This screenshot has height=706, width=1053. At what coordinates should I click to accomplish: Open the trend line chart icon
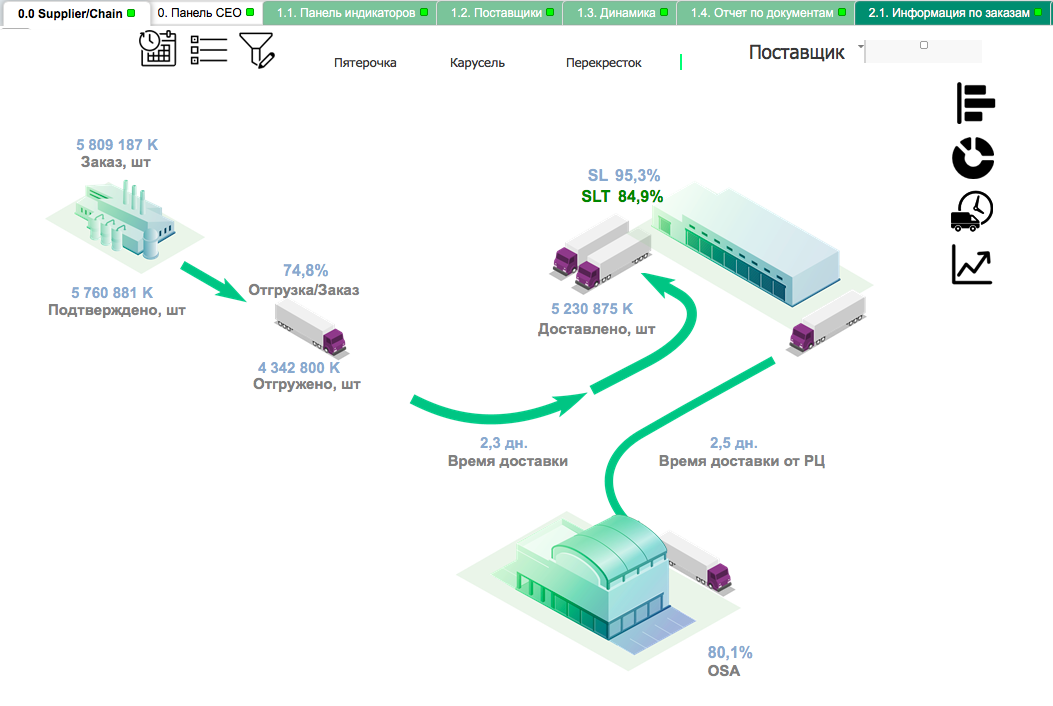972,265
